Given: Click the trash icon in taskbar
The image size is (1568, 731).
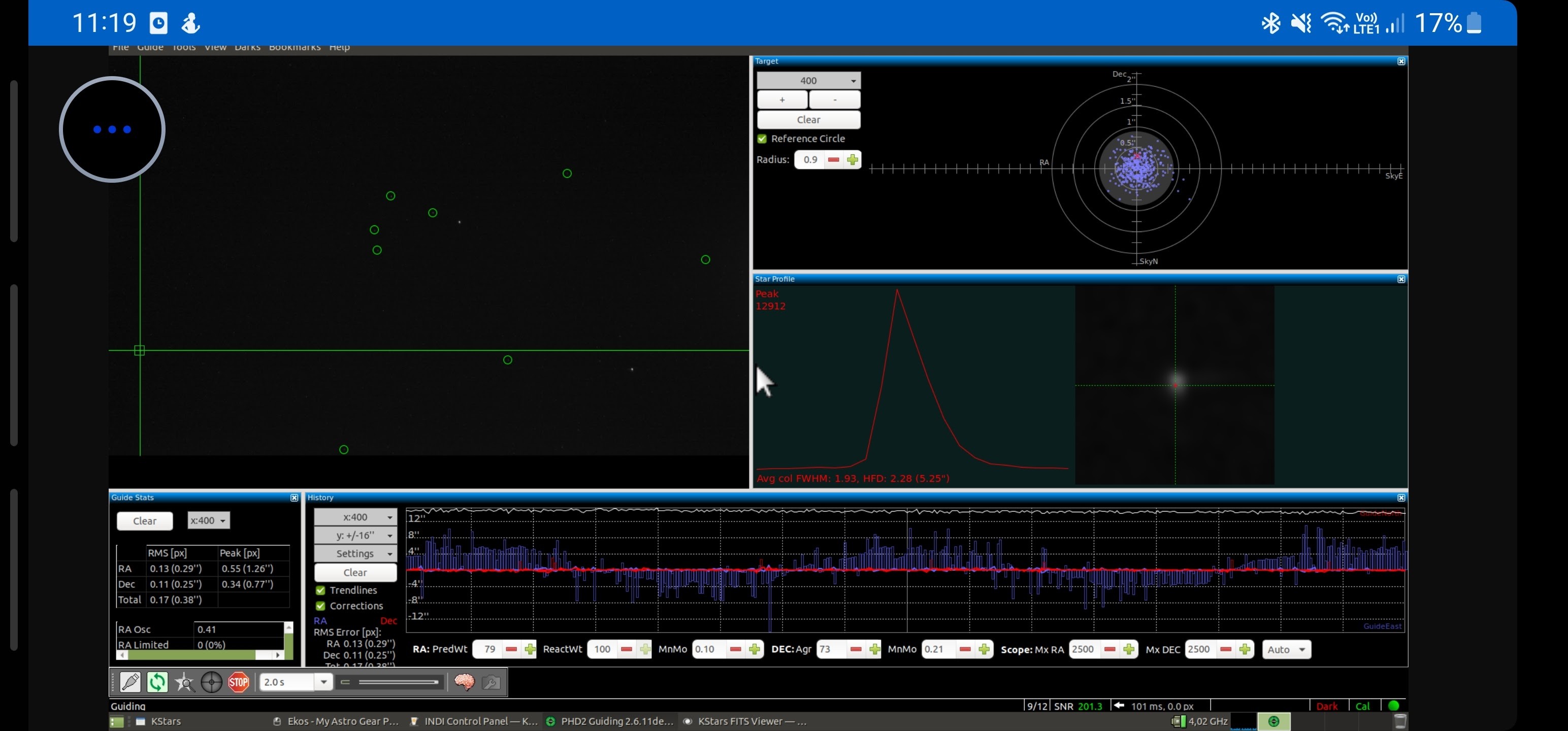Looking at the screenshot, I should pos(1400,721).
